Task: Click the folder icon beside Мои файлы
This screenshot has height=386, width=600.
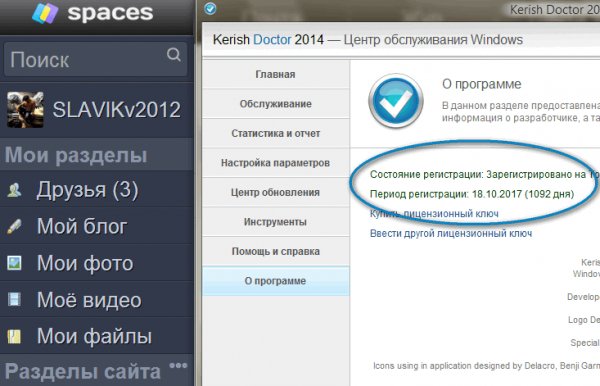Action: [14, 336]
